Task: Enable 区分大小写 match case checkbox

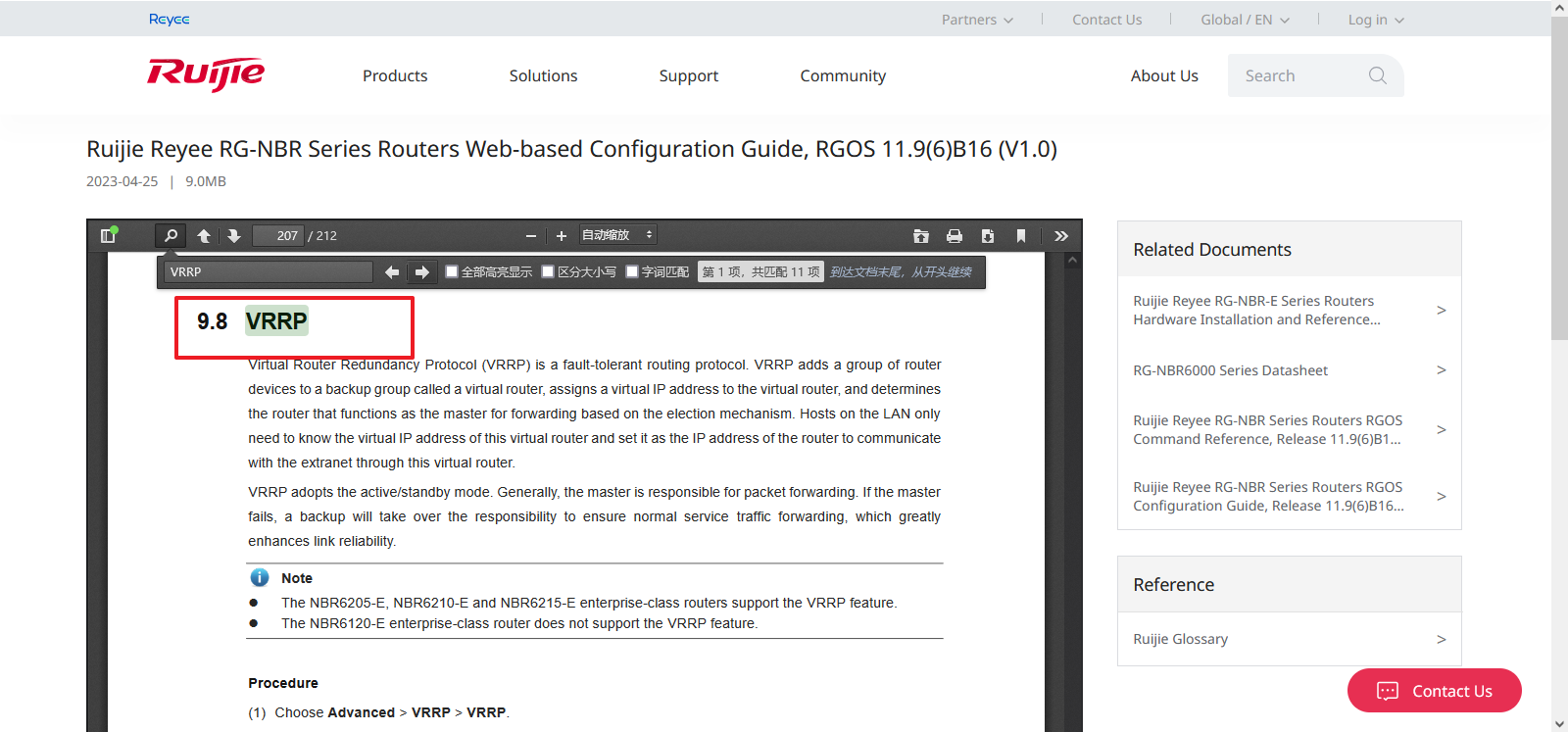Action: point(548,271)
